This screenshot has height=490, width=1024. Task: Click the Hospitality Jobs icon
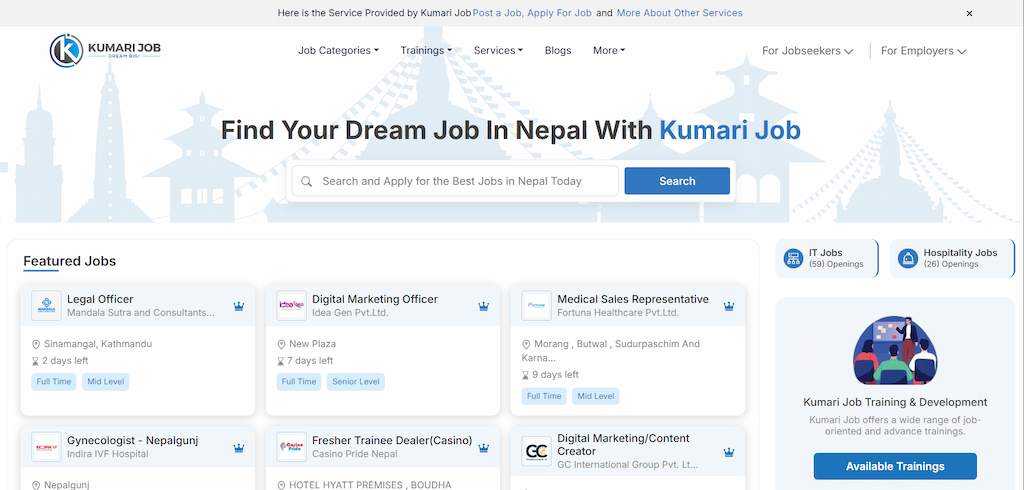click(x=909, y=258)
